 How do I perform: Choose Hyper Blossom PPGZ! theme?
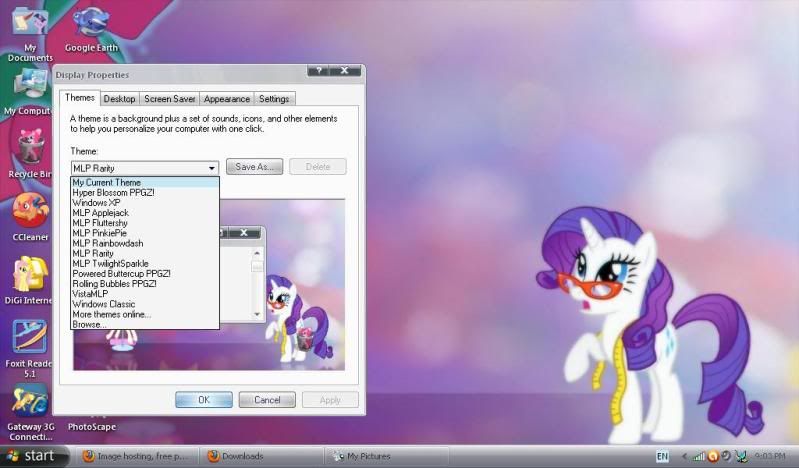[145, 193]
